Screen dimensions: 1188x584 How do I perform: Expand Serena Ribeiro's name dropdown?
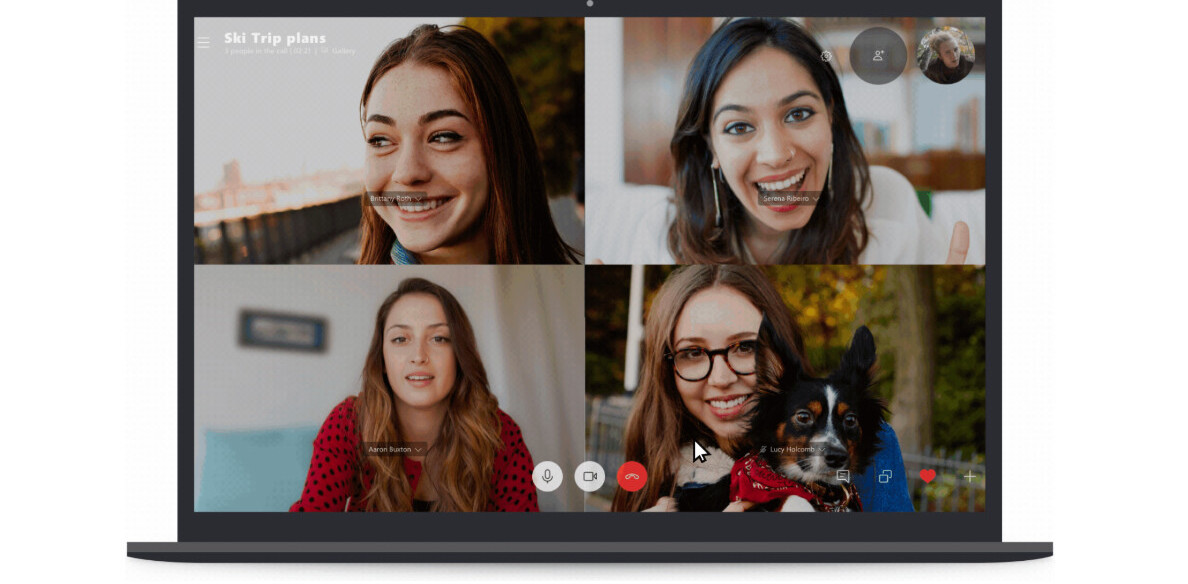click(816, 199)
